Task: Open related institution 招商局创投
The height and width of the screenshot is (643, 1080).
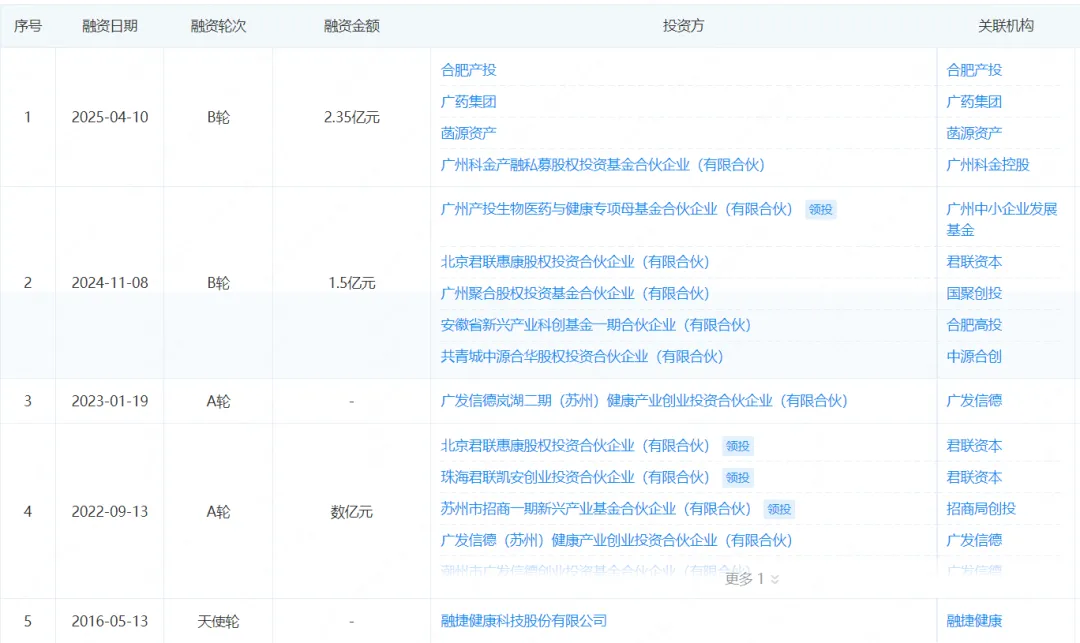Action: coord(981,509)
